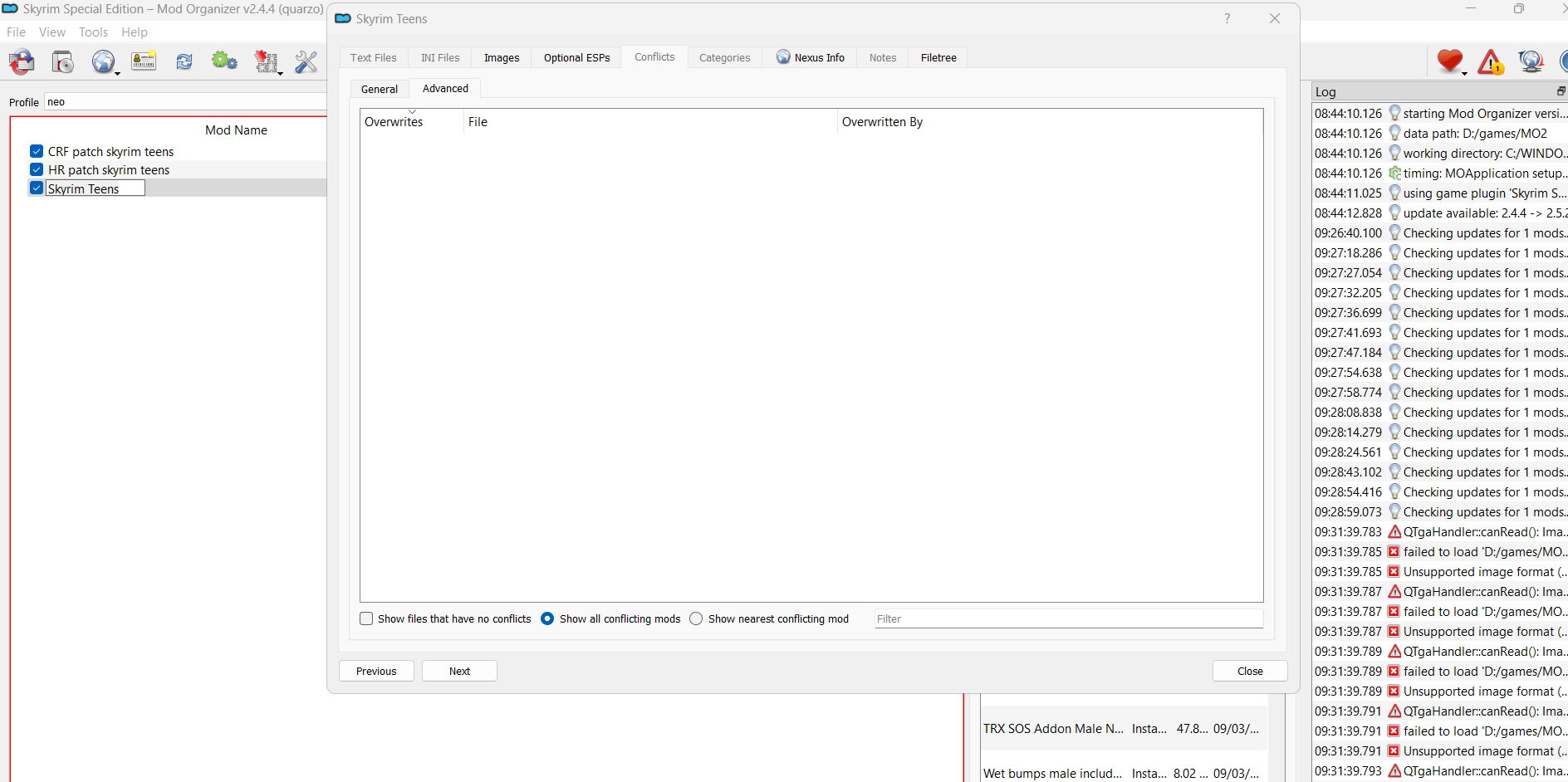Click the Skyrim Teens dialog title icon
Image resolution: width=1568 pixels, height=782 pixels.
pyautogui.click(x=343, y=18)
